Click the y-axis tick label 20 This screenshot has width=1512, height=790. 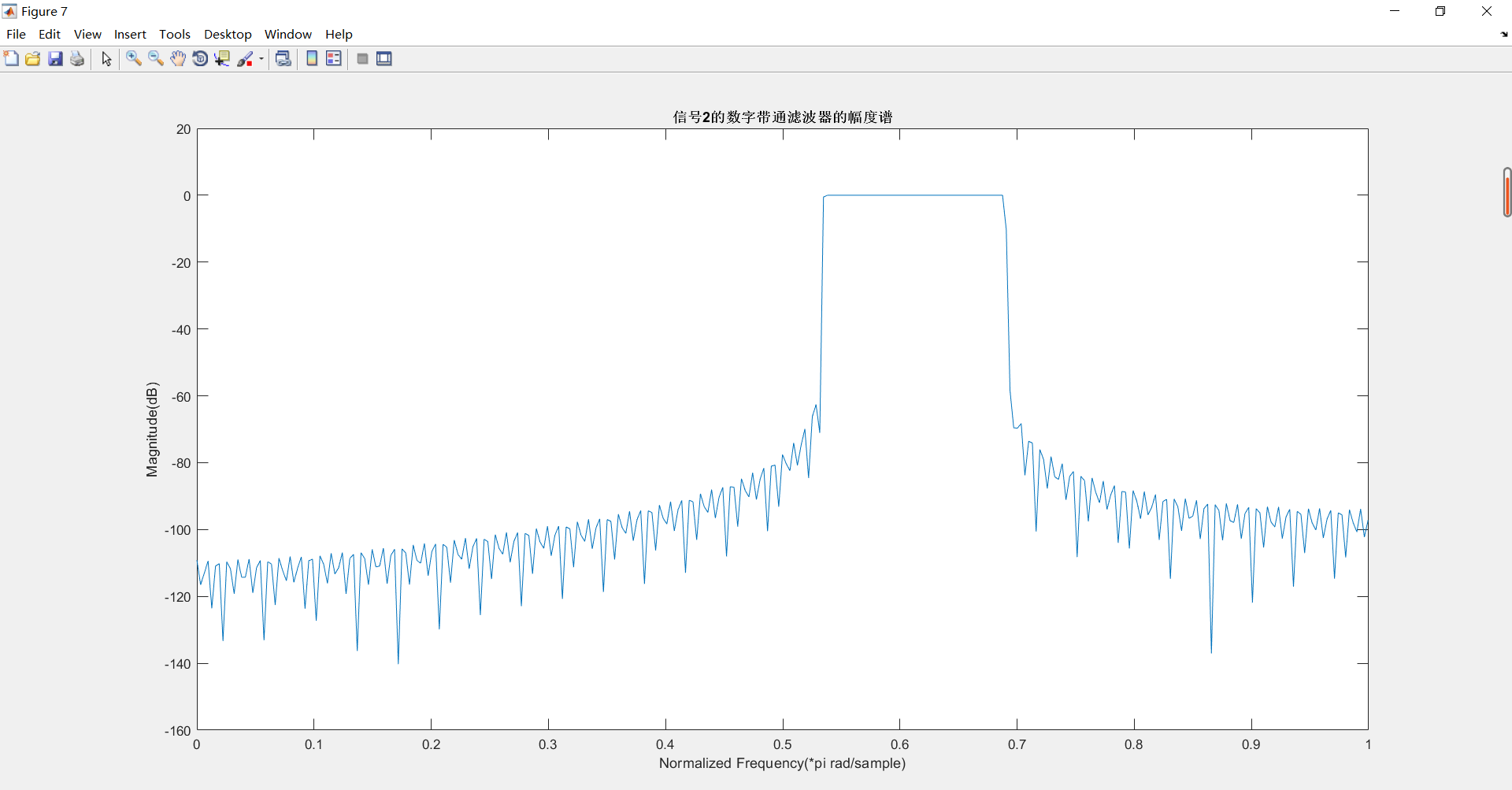click(x=183, y=129)
